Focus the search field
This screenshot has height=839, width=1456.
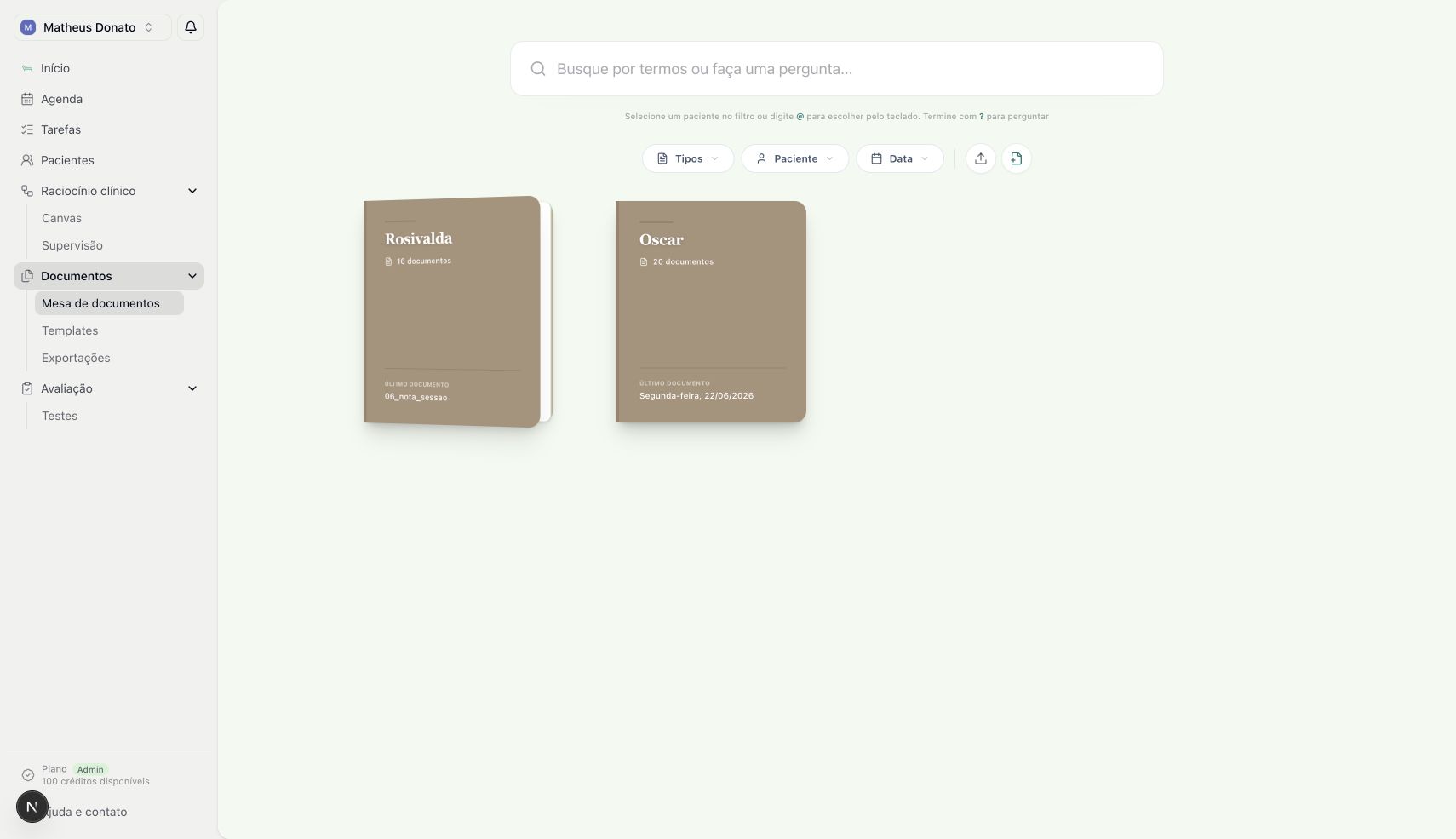coord(837,69)
